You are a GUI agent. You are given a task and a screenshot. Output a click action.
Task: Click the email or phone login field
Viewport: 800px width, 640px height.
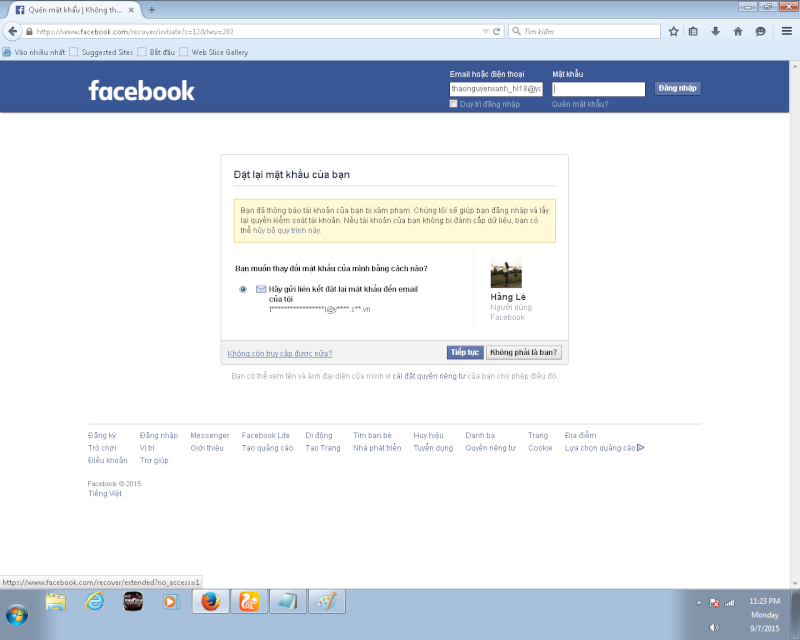tap(496, 89)
